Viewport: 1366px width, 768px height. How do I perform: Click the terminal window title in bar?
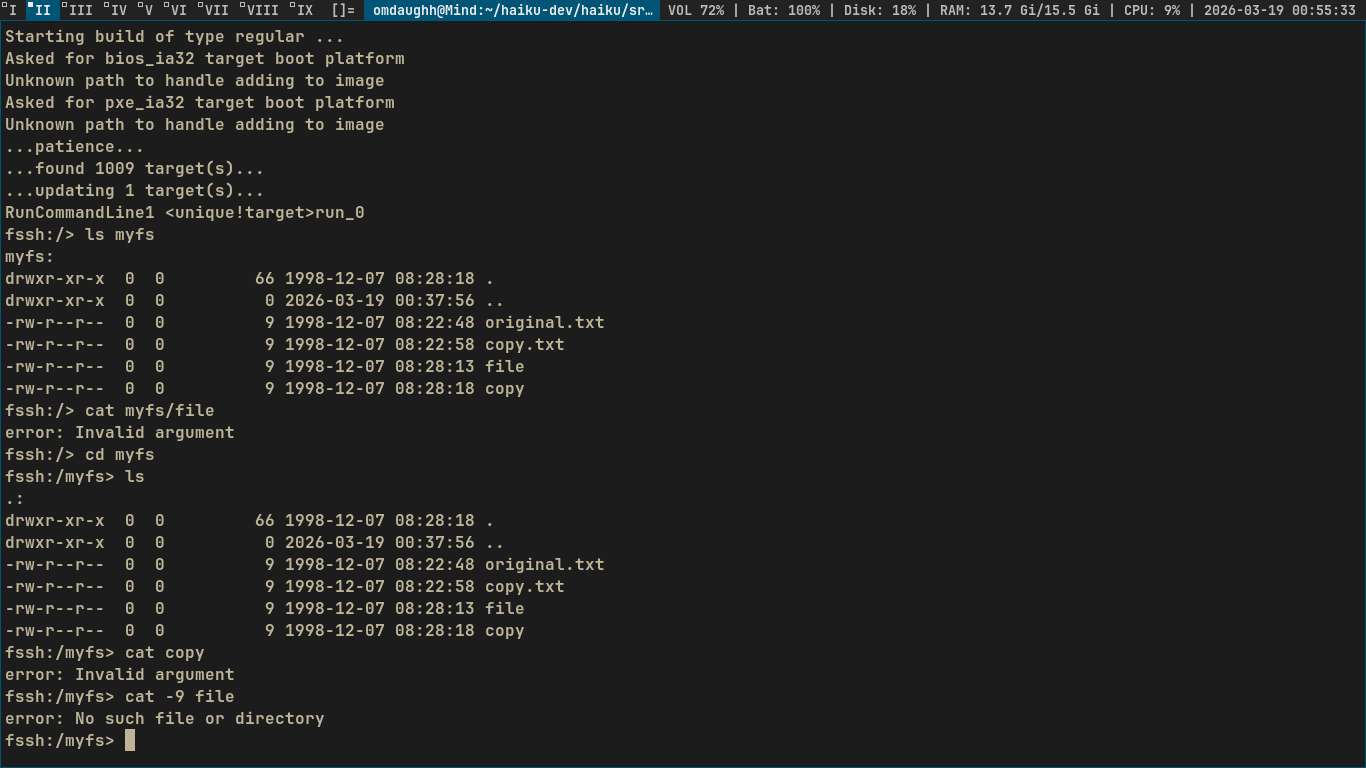pyautogui.click(x=514, y=10)
